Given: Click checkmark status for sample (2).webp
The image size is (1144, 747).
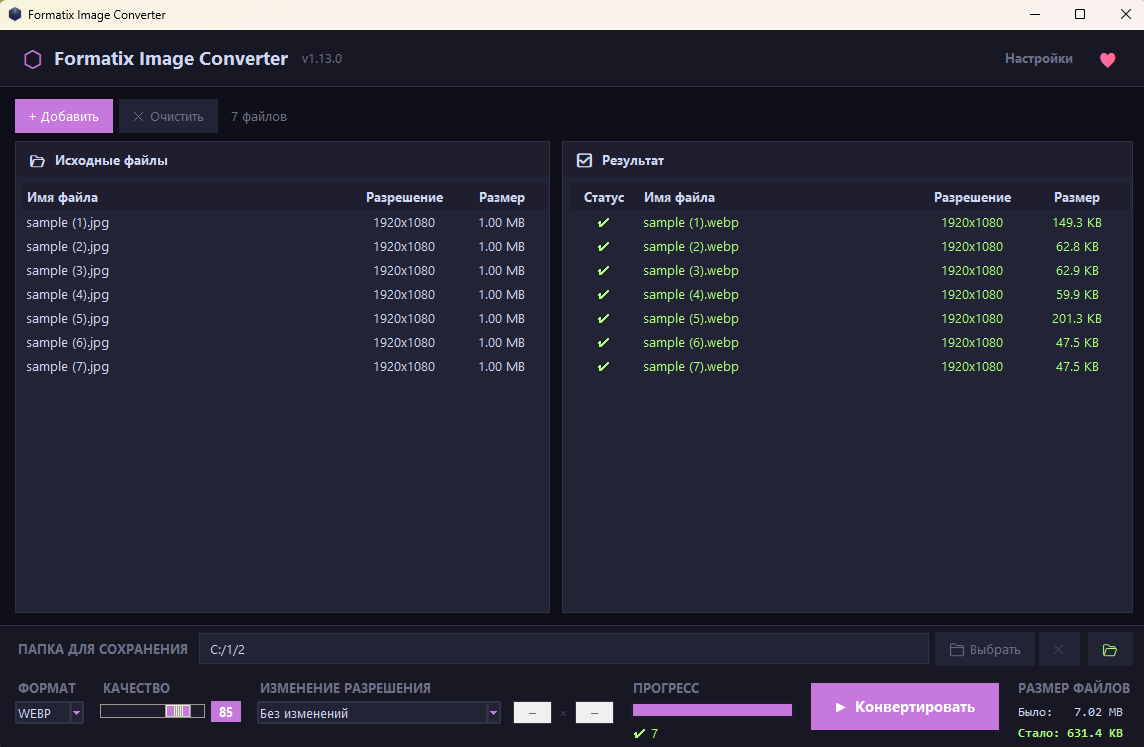Looking at the screenshot, I should tap(603, 247).
